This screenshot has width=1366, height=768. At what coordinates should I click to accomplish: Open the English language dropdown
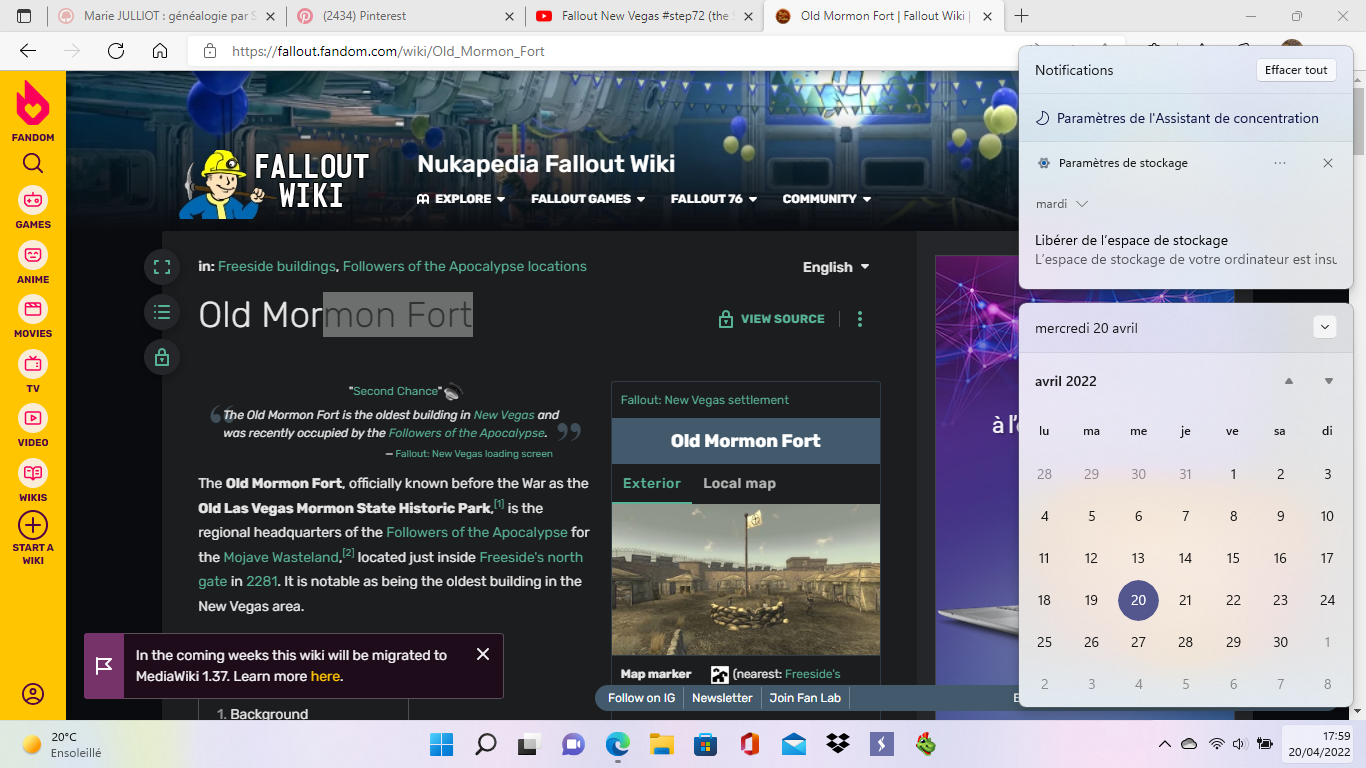point(836,267)
